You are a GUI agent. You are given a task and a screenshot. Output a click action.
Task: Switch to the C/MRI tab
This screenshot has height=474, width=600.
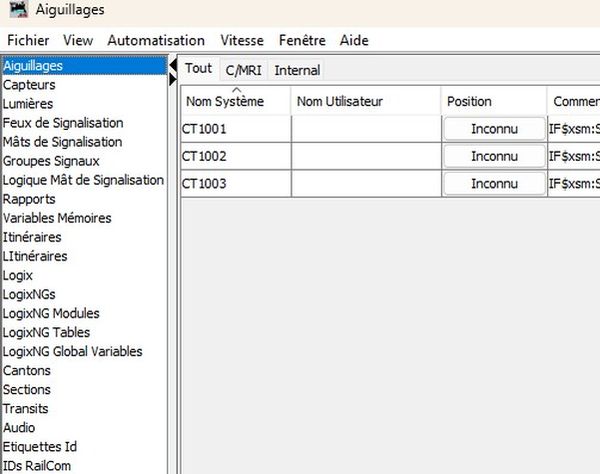(243, 70)
